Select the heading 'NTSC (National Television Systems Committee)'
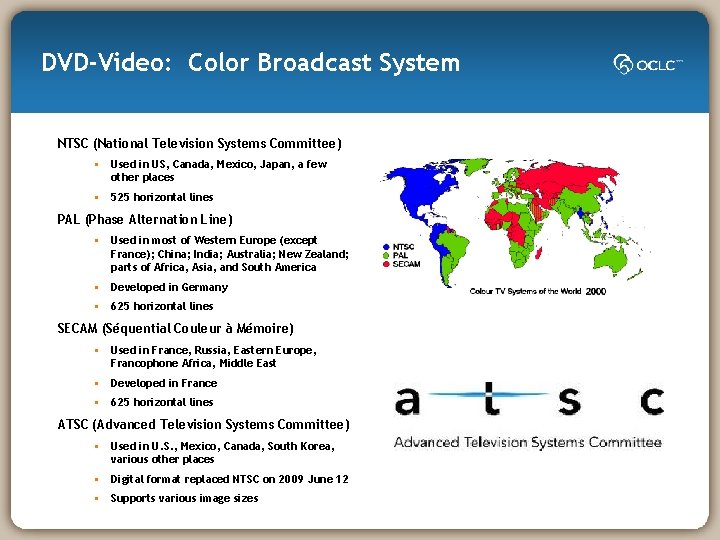 coord(199,143)
